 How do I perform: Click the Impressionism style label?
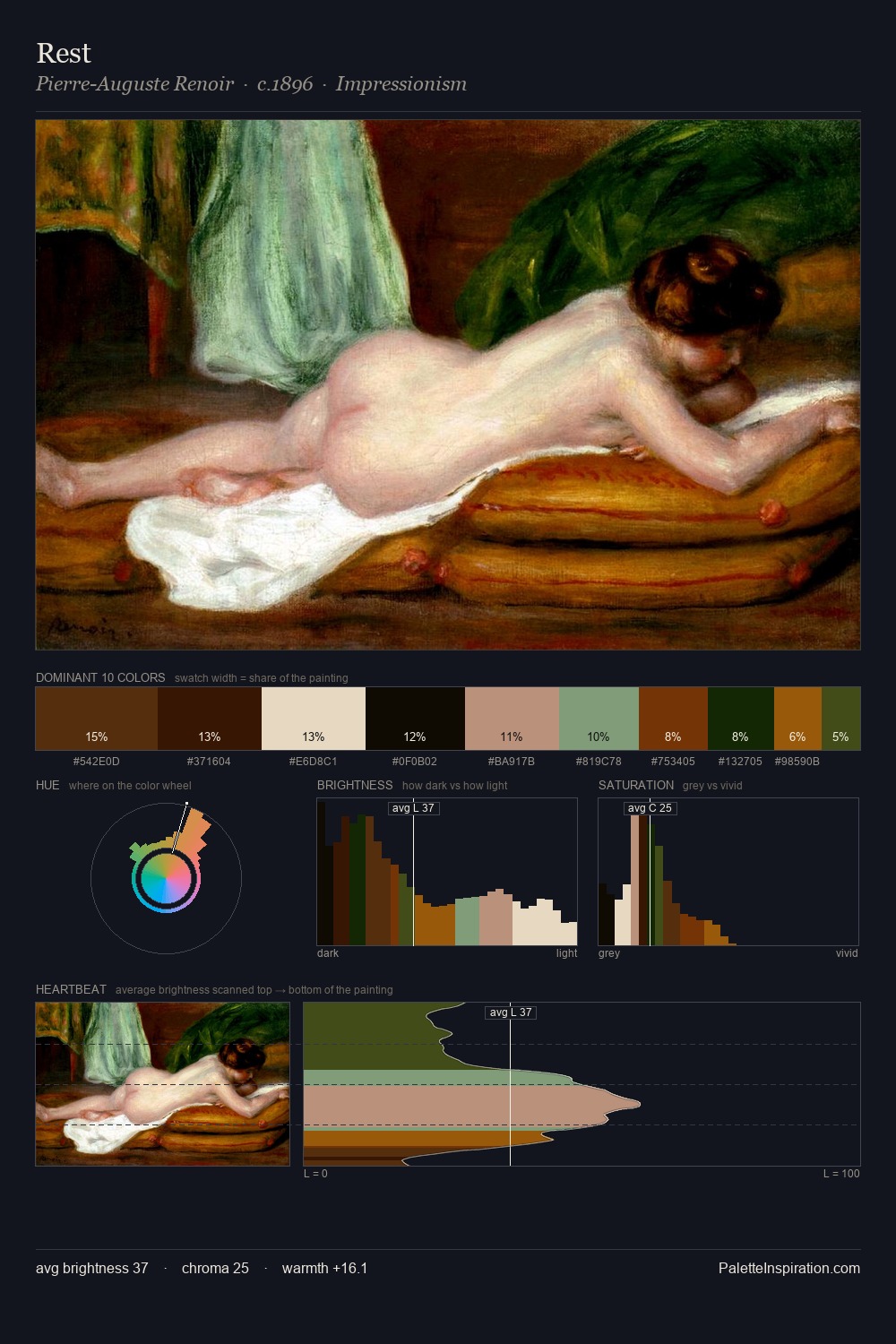(x=401, y=83)
